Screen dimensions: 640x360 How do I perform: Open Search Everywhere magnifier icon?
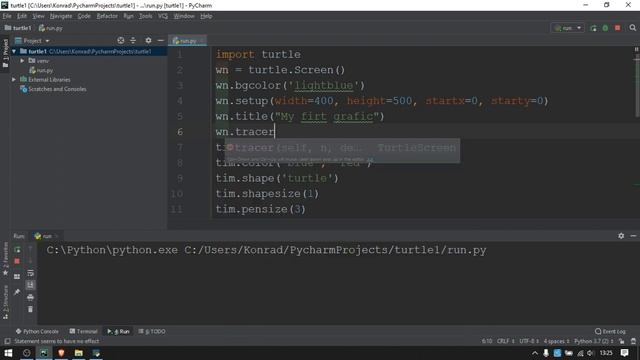[633, 28]
